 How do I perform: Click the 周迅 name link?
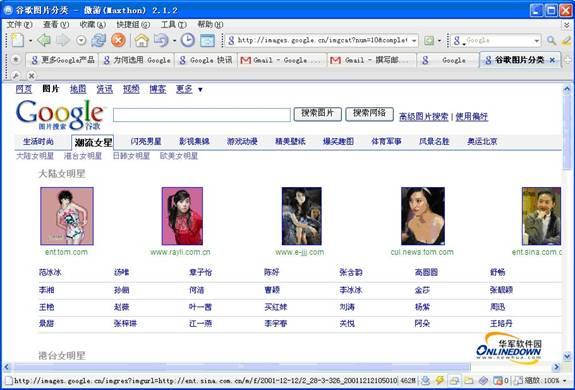coord(498,307)
